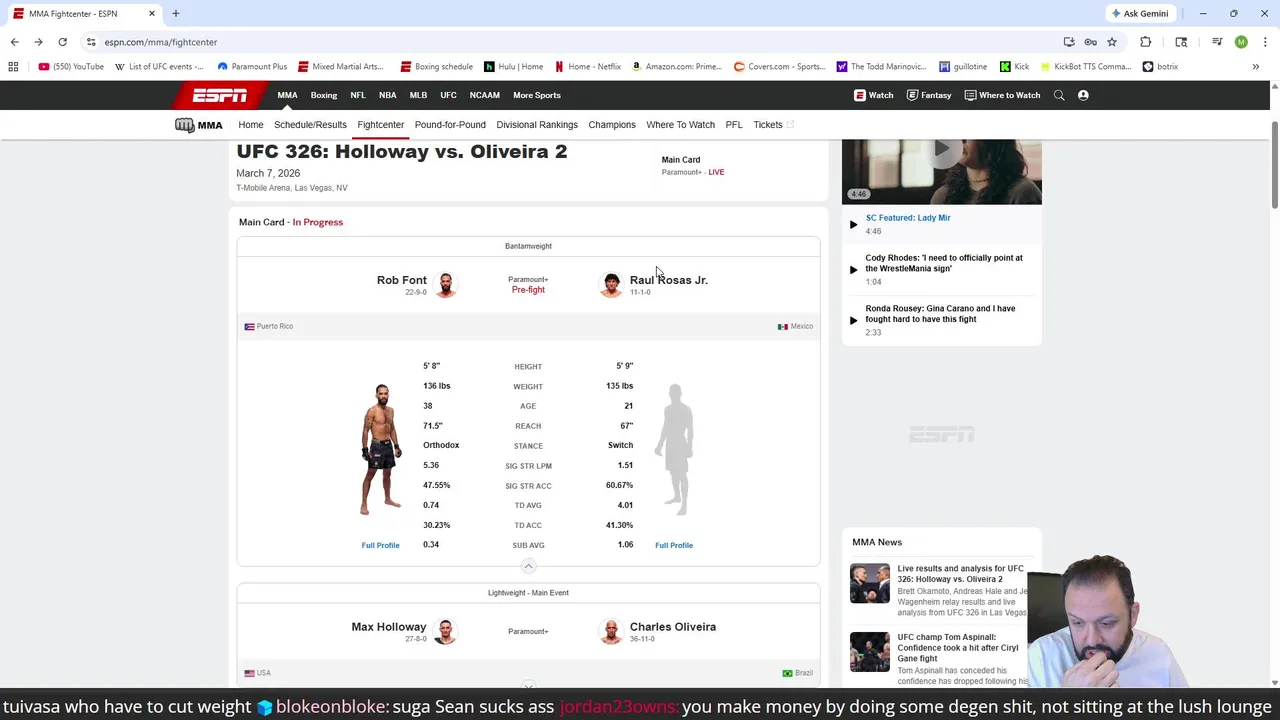
Task: Click Rob Font's name
Action: (402, 280)
